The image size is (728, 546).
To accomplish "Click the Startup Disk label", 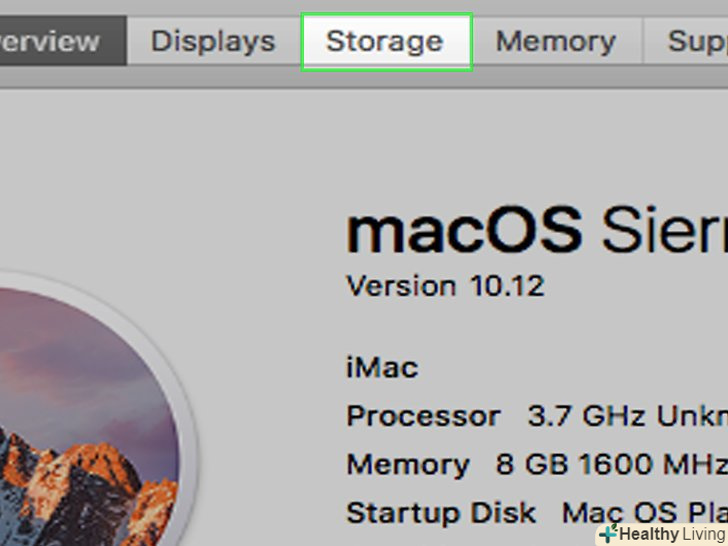I will (441, 513).
